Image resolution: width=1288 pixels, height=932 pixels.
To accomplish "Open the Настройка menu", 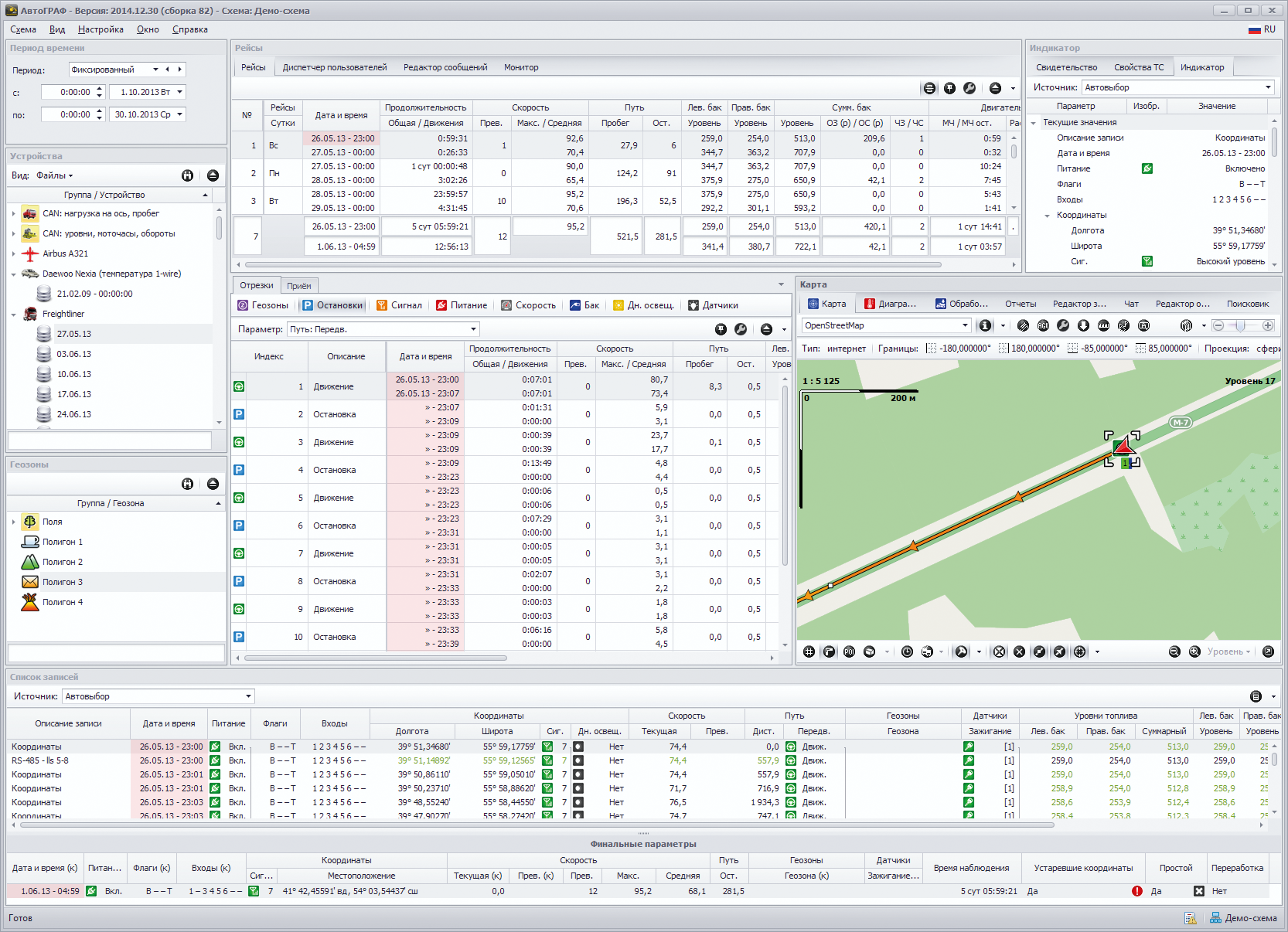I will pyautogui.click(x=101, y=29).
